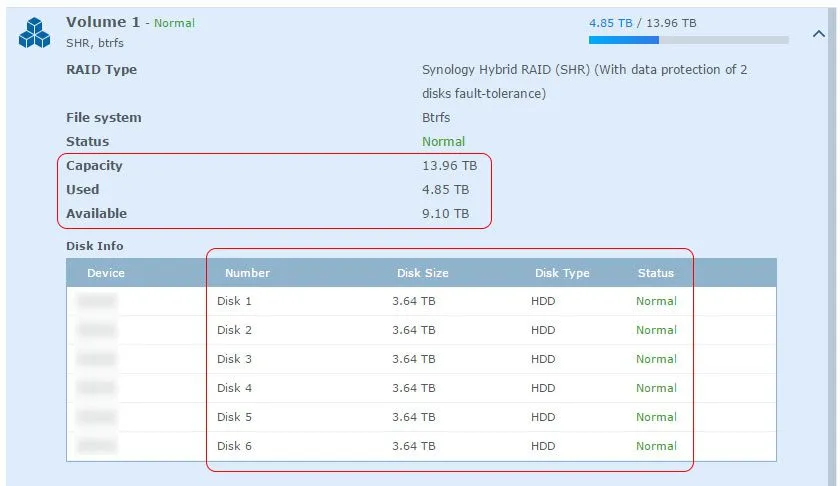840x486 pixels.
Task: Sort by the Disk Type column header
Action: coord(562,273)
